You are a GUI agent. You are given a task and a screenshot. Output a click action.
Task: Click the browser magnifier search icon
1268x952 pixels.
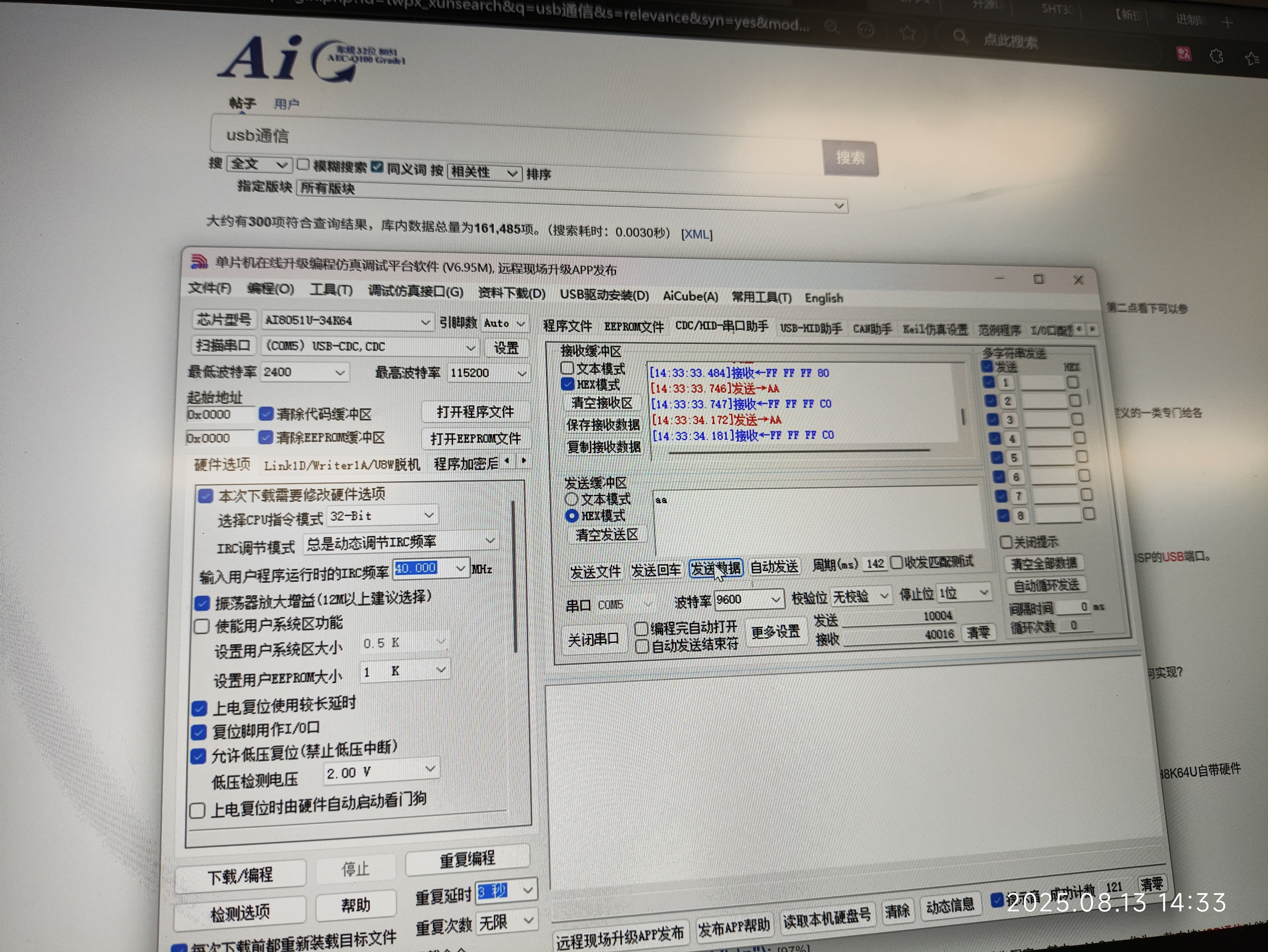coord(960,37)
